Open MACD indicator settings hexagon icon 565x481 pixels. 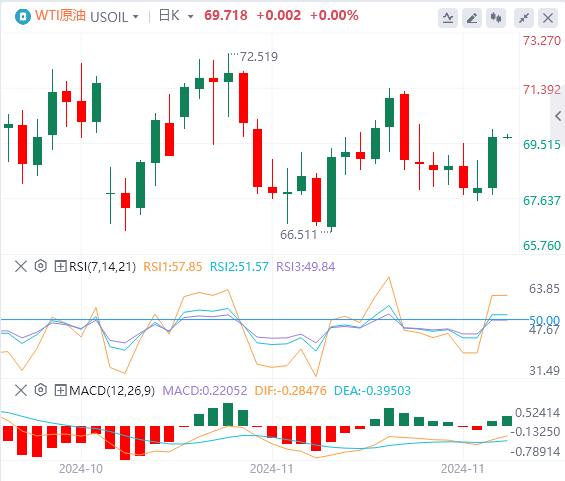[x=41, y=390]
